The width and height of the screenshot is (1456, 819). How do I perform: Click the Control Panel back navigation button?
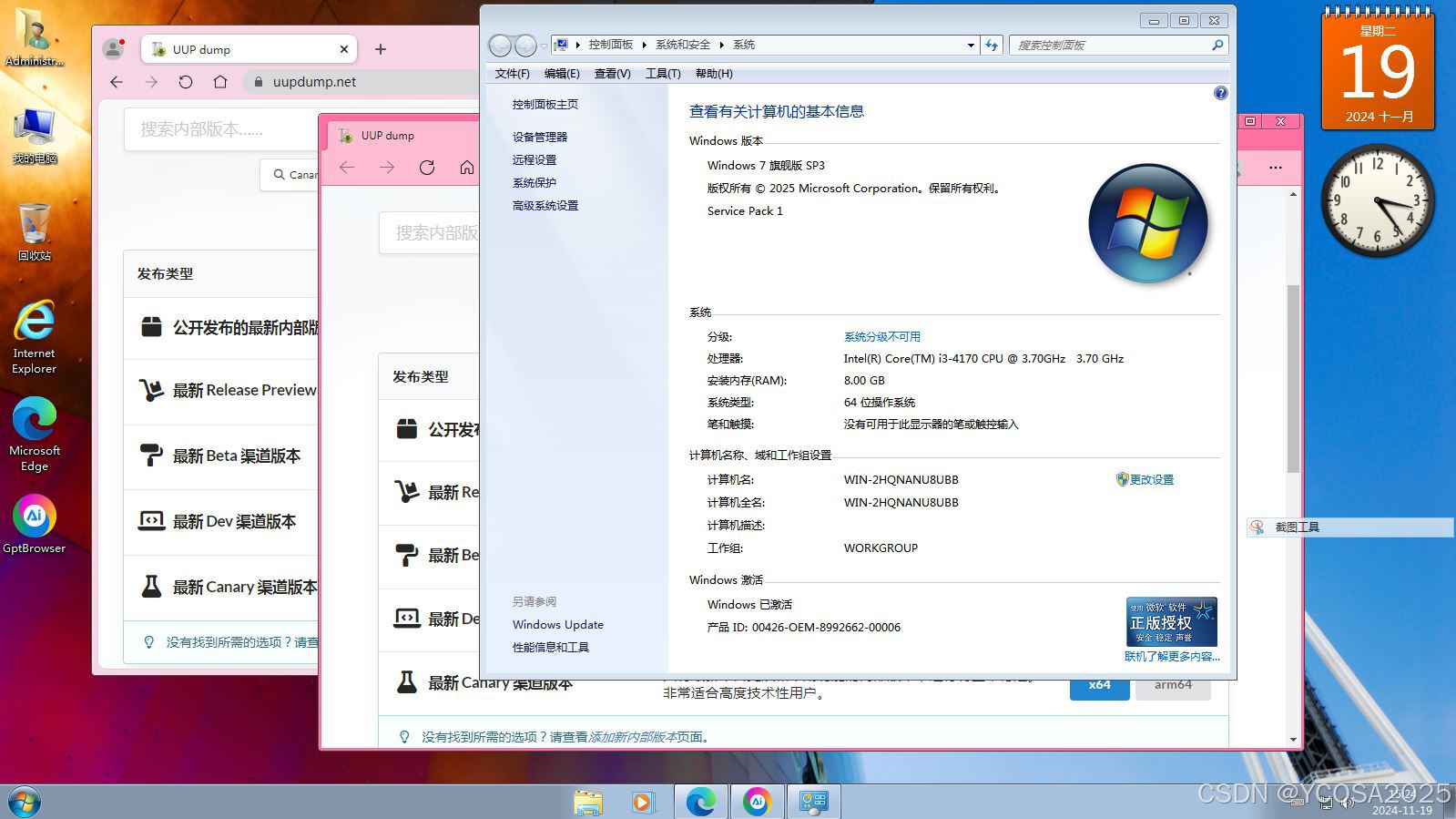pyautogui.click(x=500, y=45)
